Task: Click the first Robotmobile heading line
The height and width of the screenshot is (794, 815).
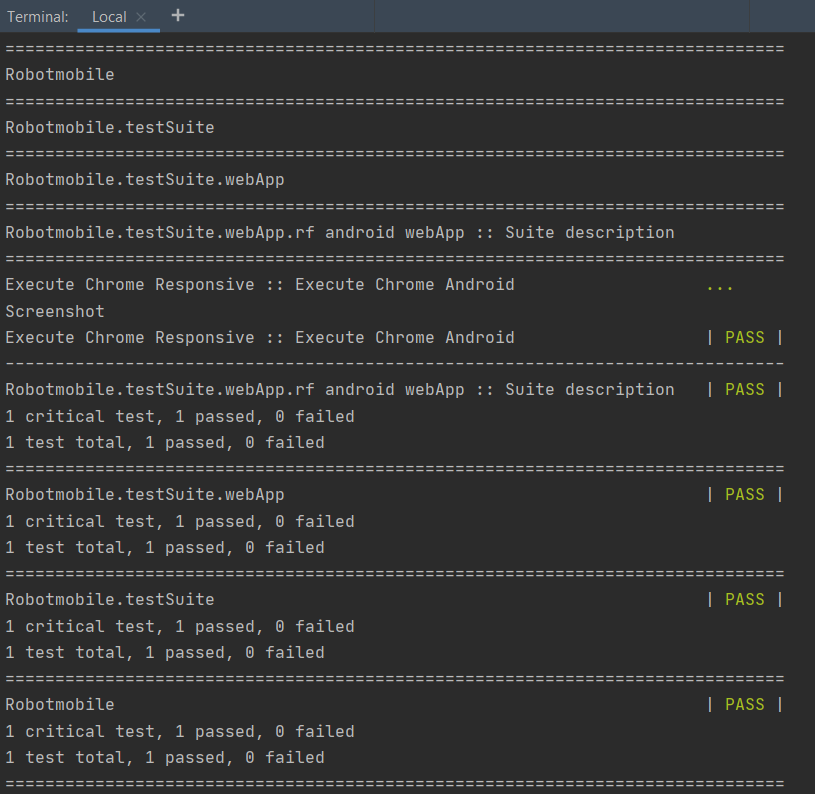Action: coord(60,75)
